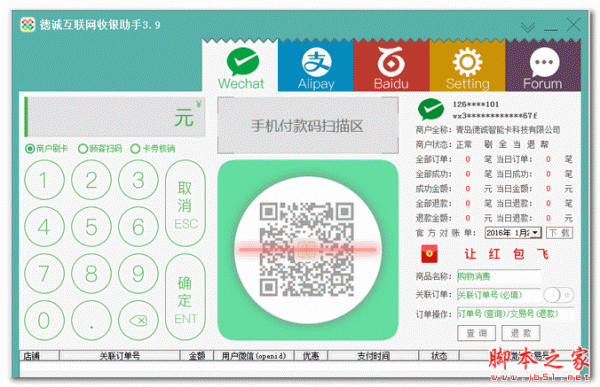The height and width of the screenshot is (387, 600).
Task: Tap keypad digit 8
Action: point(91,273)
